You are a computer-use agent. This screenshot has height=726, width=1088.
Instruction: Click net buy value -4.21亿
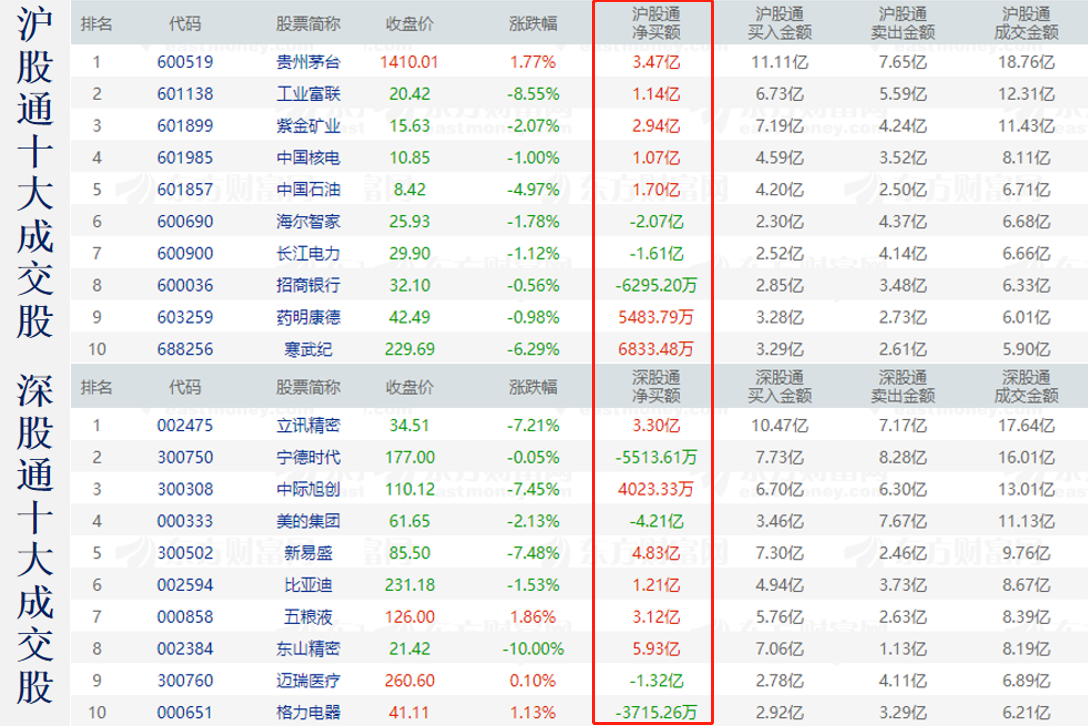pos(656,521)
